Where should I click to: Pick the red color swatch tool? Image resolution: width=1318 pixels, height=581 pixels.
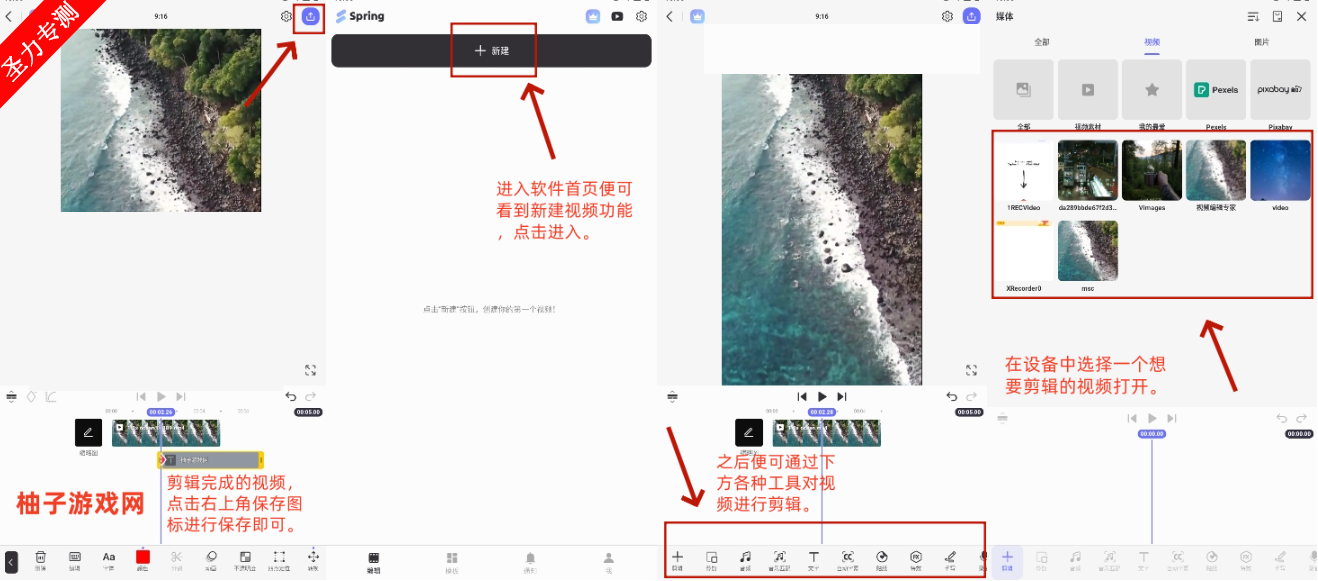click(143, 559)
